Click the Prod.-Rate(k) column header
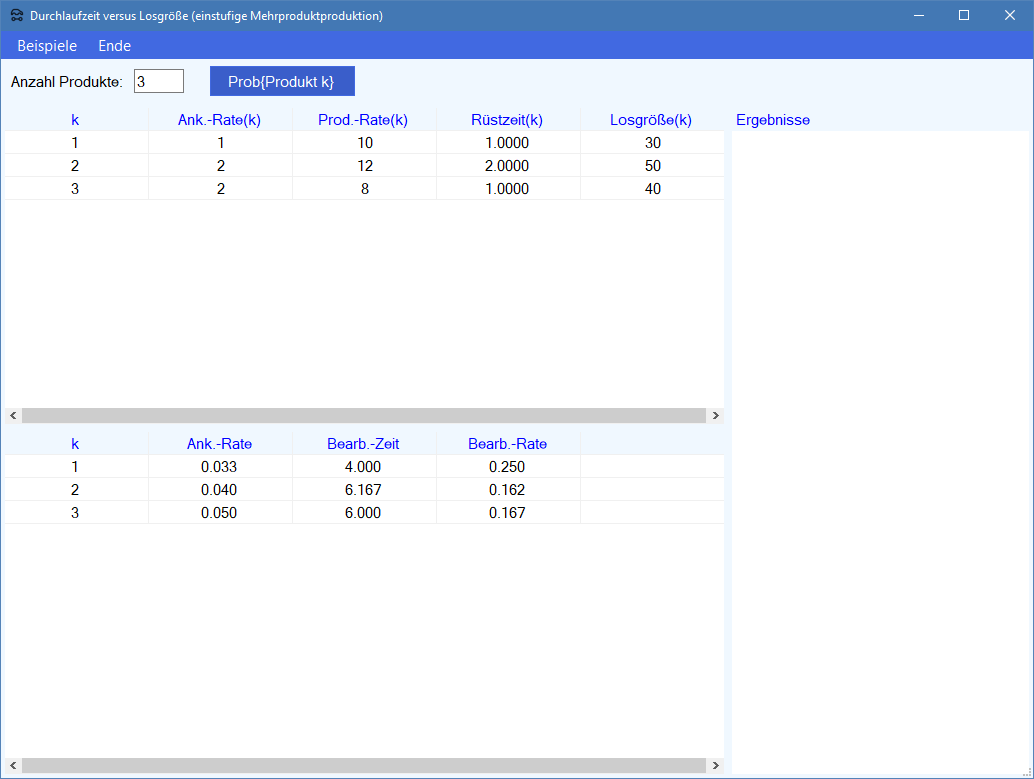This screenshot has width=1034, height=779. click(x=363, y=120)
